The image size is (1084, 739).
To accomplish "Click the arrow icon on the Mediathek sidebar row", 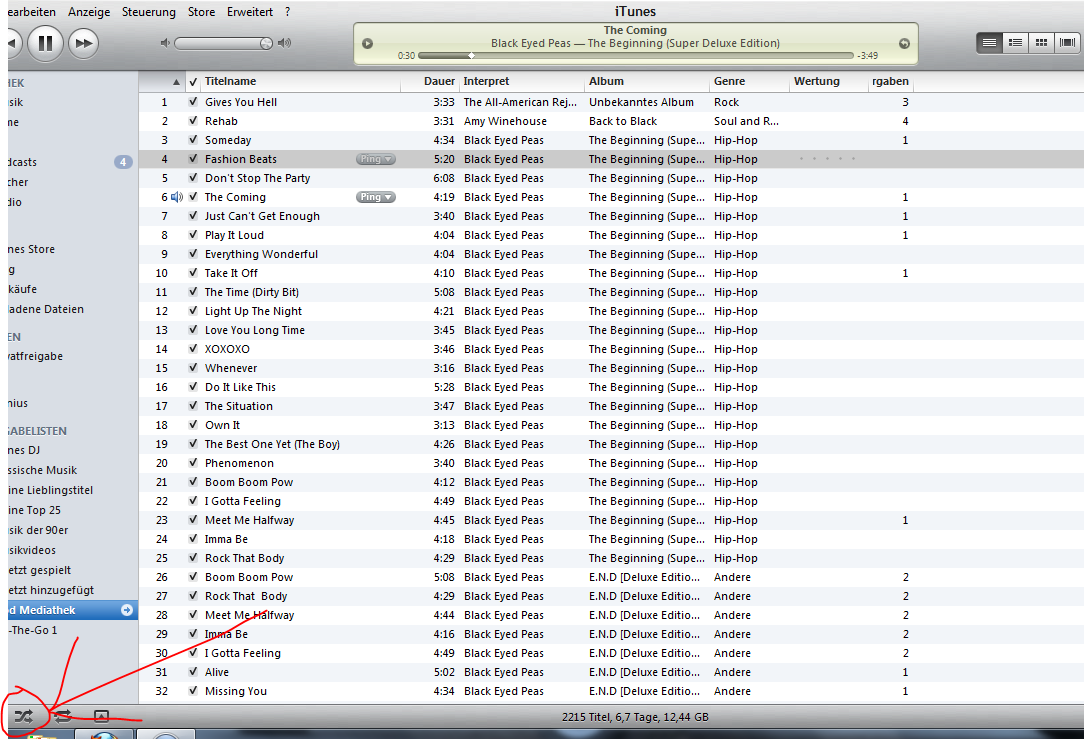I will point(127,610).
